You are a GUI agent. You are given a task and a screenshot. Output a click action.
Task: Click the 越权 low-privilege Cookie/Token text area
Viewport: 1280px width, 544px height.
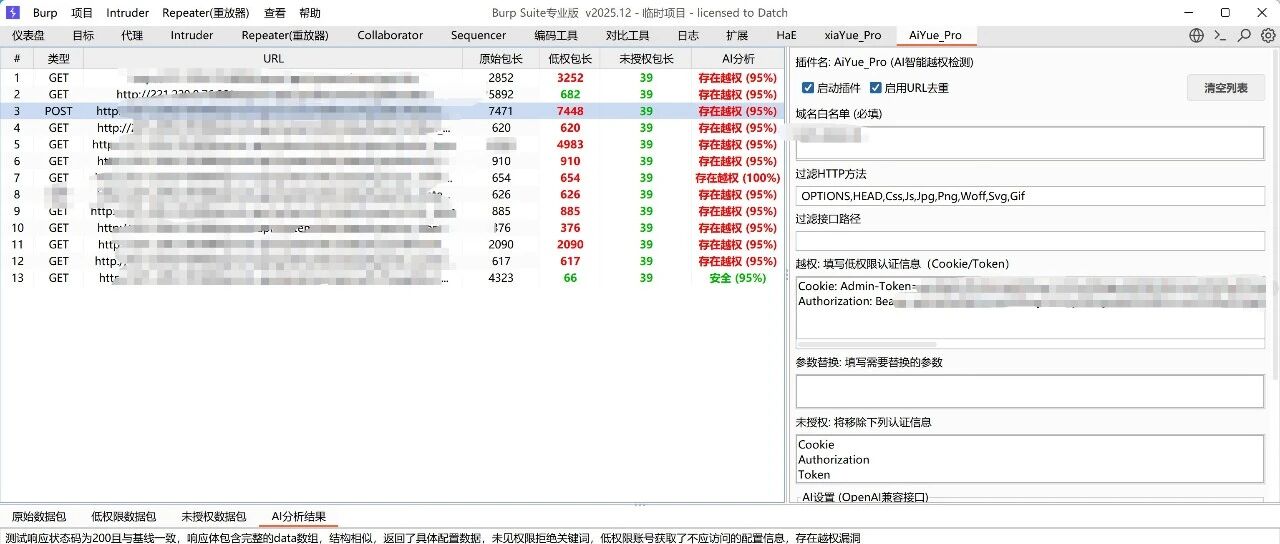pyautogui.click(x=1030, y=307)
